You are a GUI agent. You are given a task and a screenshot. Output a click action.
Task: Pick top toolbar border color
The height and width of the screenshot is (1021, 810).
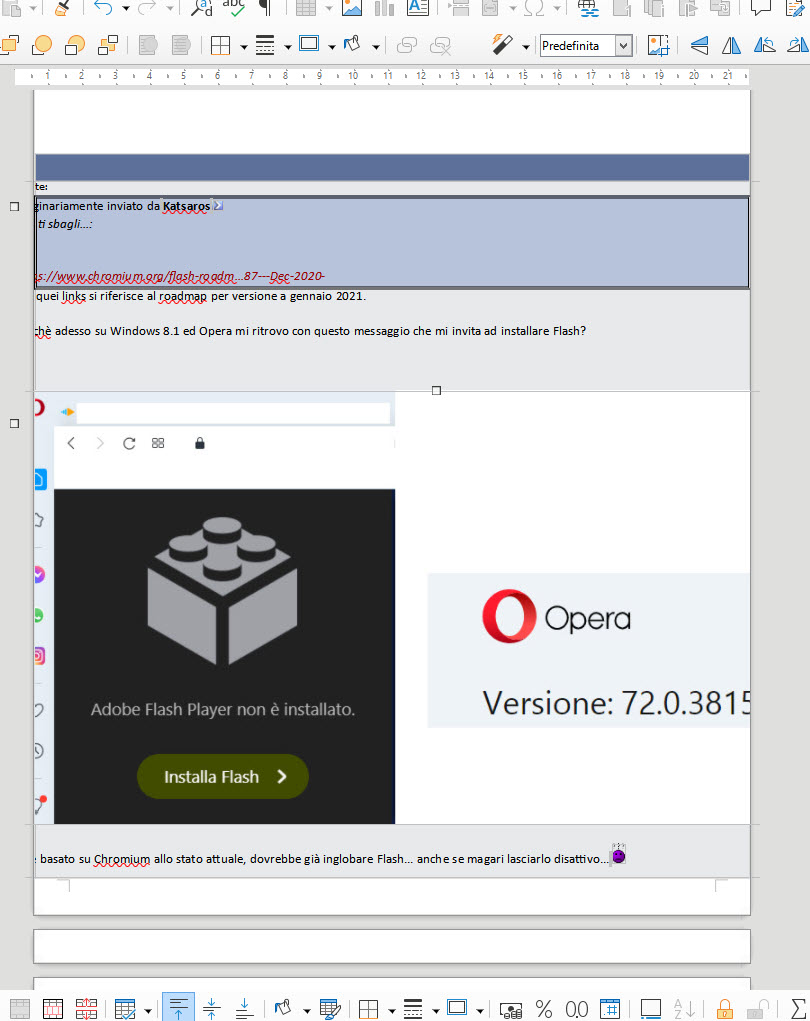point(309,45)
